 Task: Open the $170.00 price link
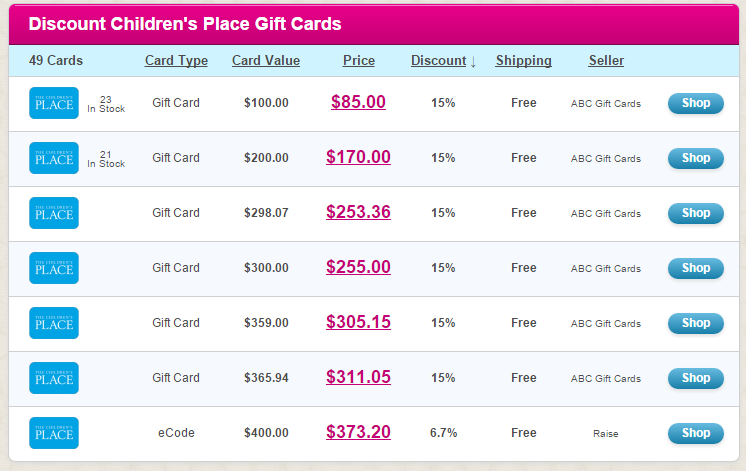click(358, 157)
